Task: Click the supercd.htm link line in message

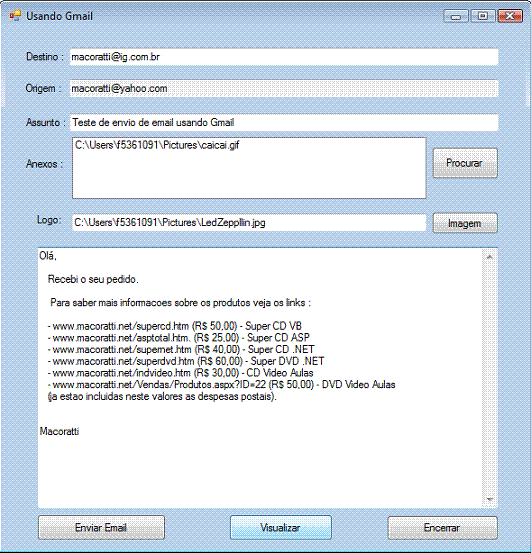Action: pyautogui.click(x=175, y=326)
